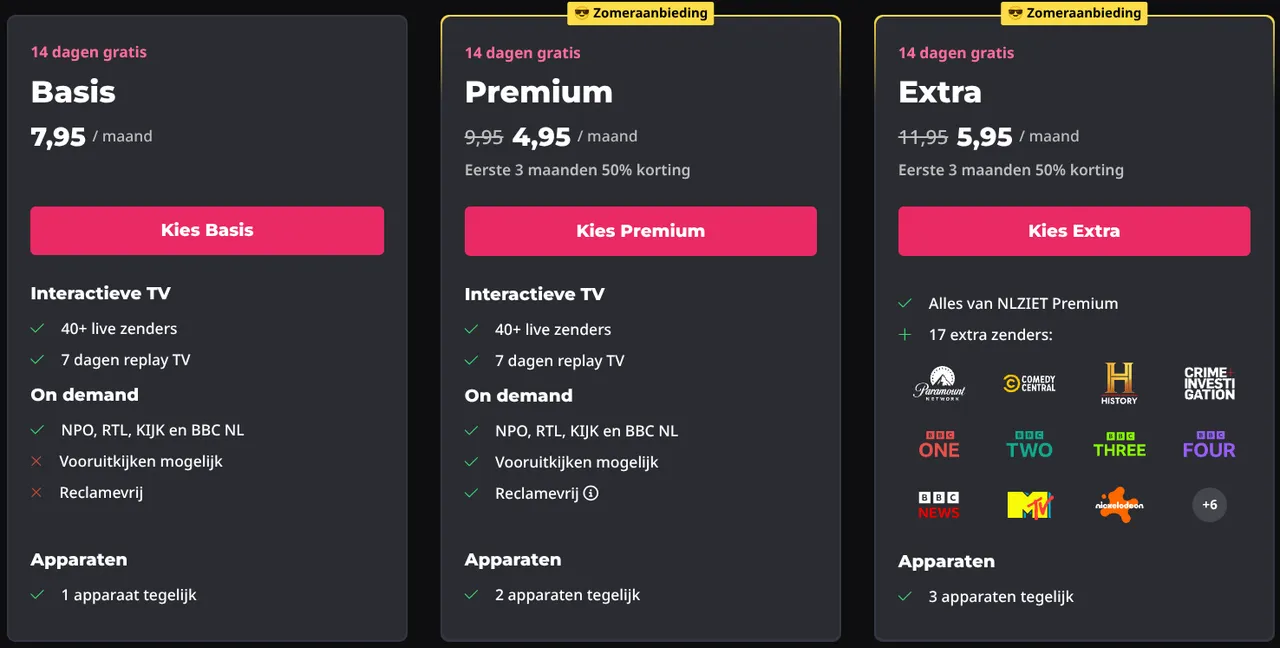Click the Basis plan title
Image resolution: width=1280 pixels, height=648 pixels.
(73, 92)
